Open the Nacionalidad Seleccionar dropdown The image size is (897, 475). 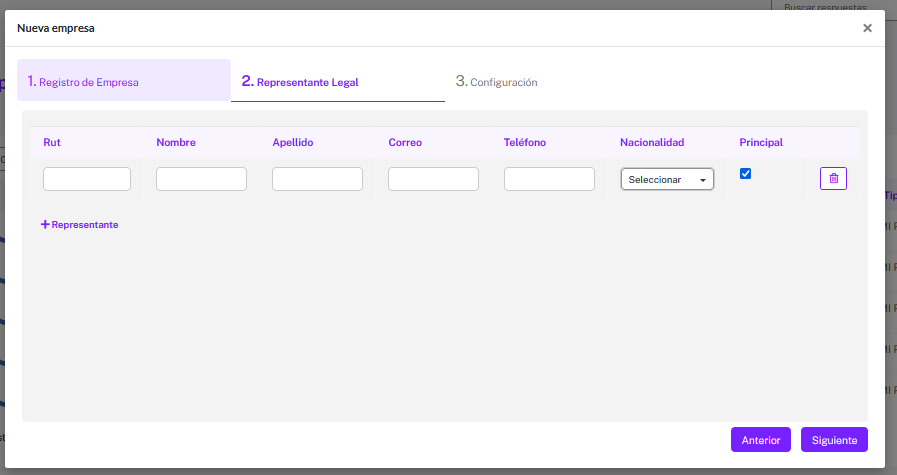coord(667,179)
